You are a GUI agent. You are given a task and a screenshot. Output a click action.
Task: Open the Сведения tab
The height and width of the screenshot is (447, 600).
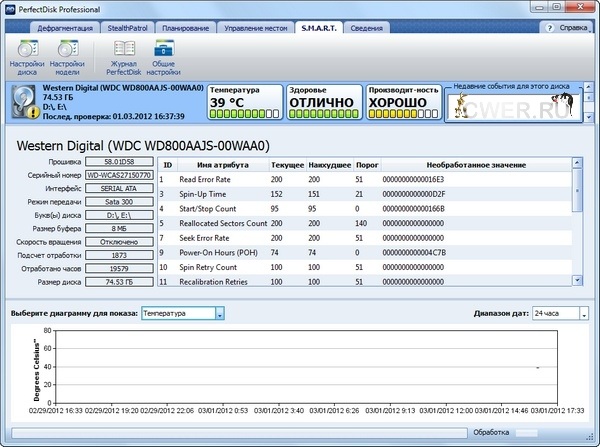367,28
